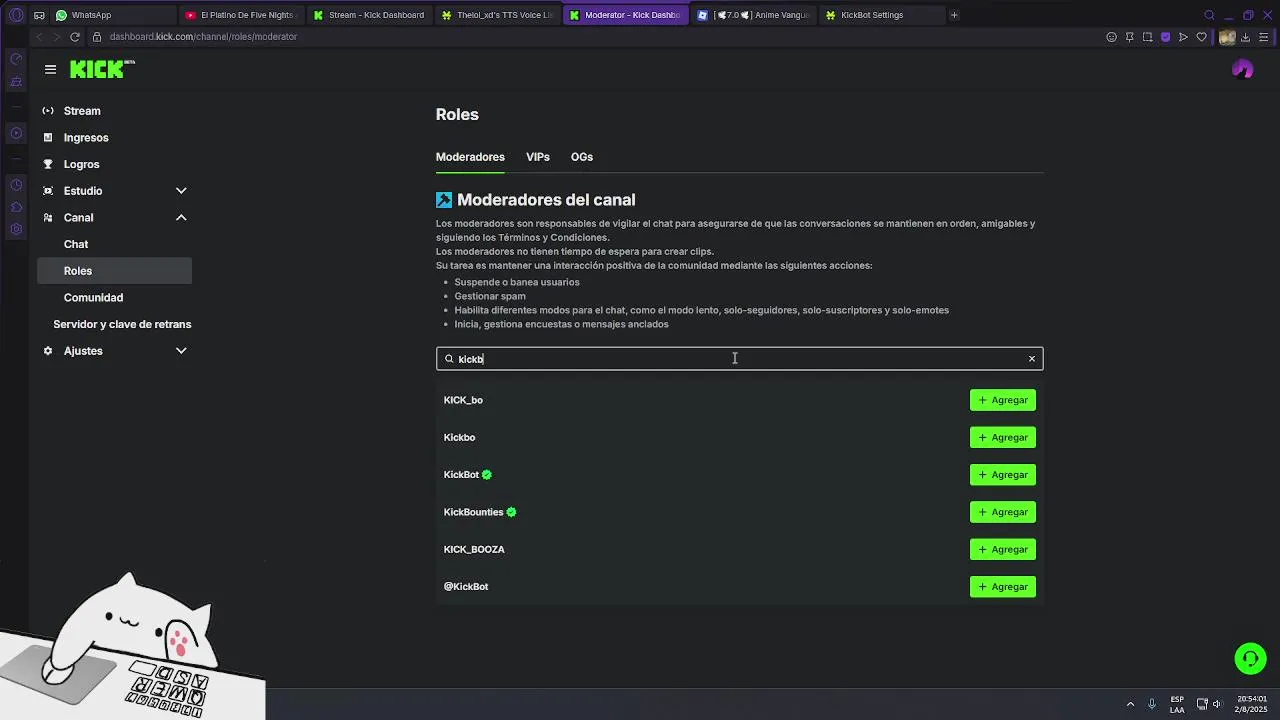Open Ingresos in the sidebar
This screenshot has width=1280, height=720.
[x=114, y=138]
